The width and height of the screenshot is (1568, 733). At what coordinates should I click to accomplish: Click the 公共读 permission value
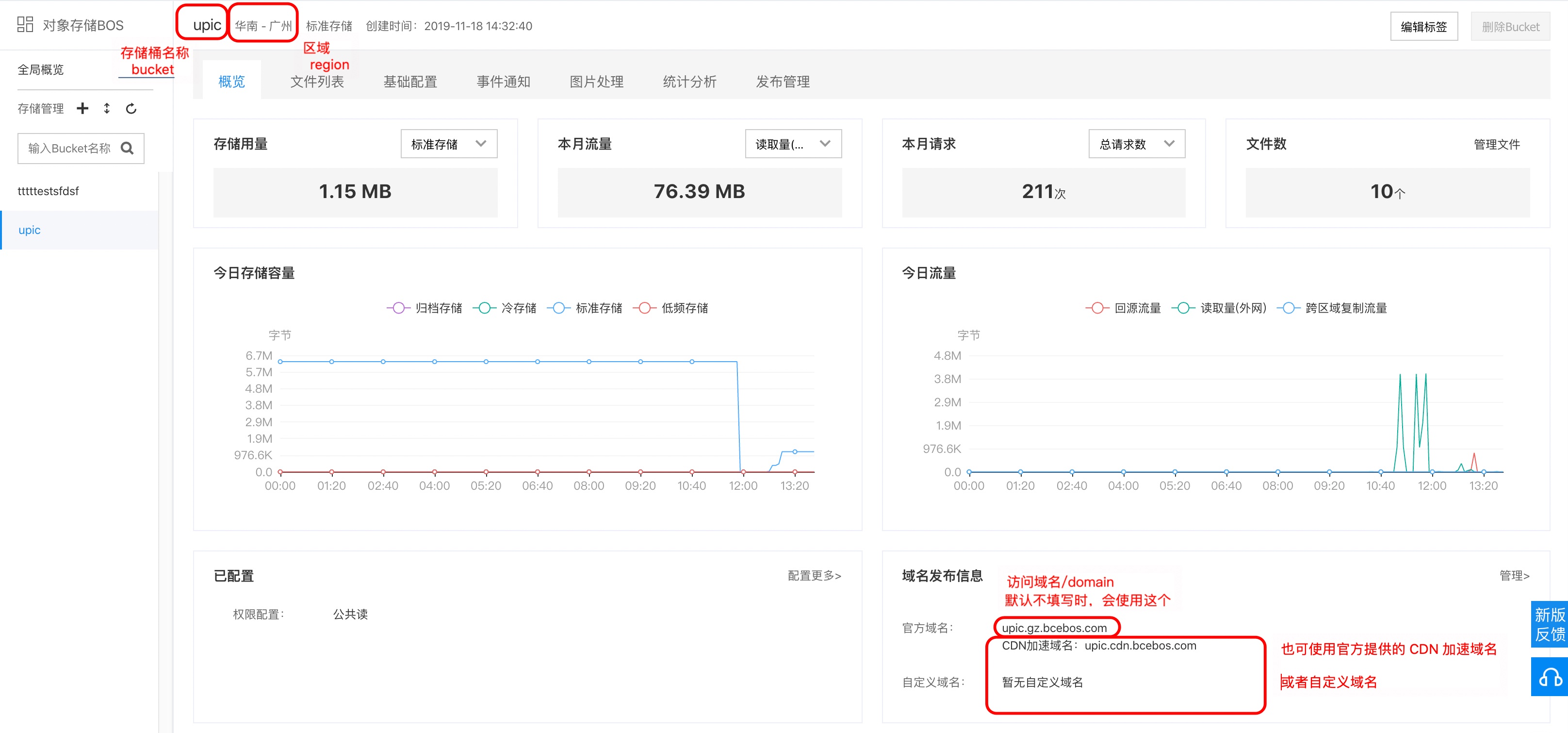pyautogui.click(x=350, y=614)
